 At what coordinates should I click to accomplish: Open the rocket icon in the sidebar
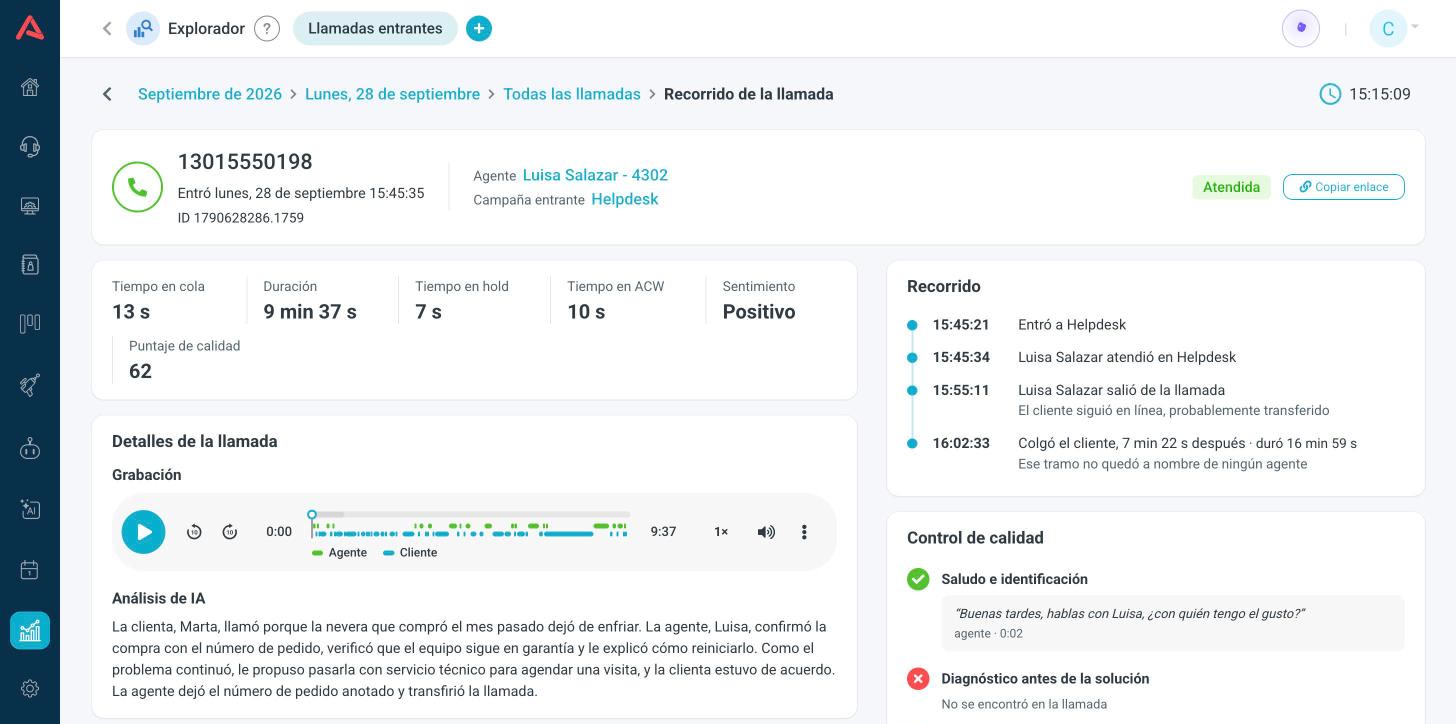[30, 385]
